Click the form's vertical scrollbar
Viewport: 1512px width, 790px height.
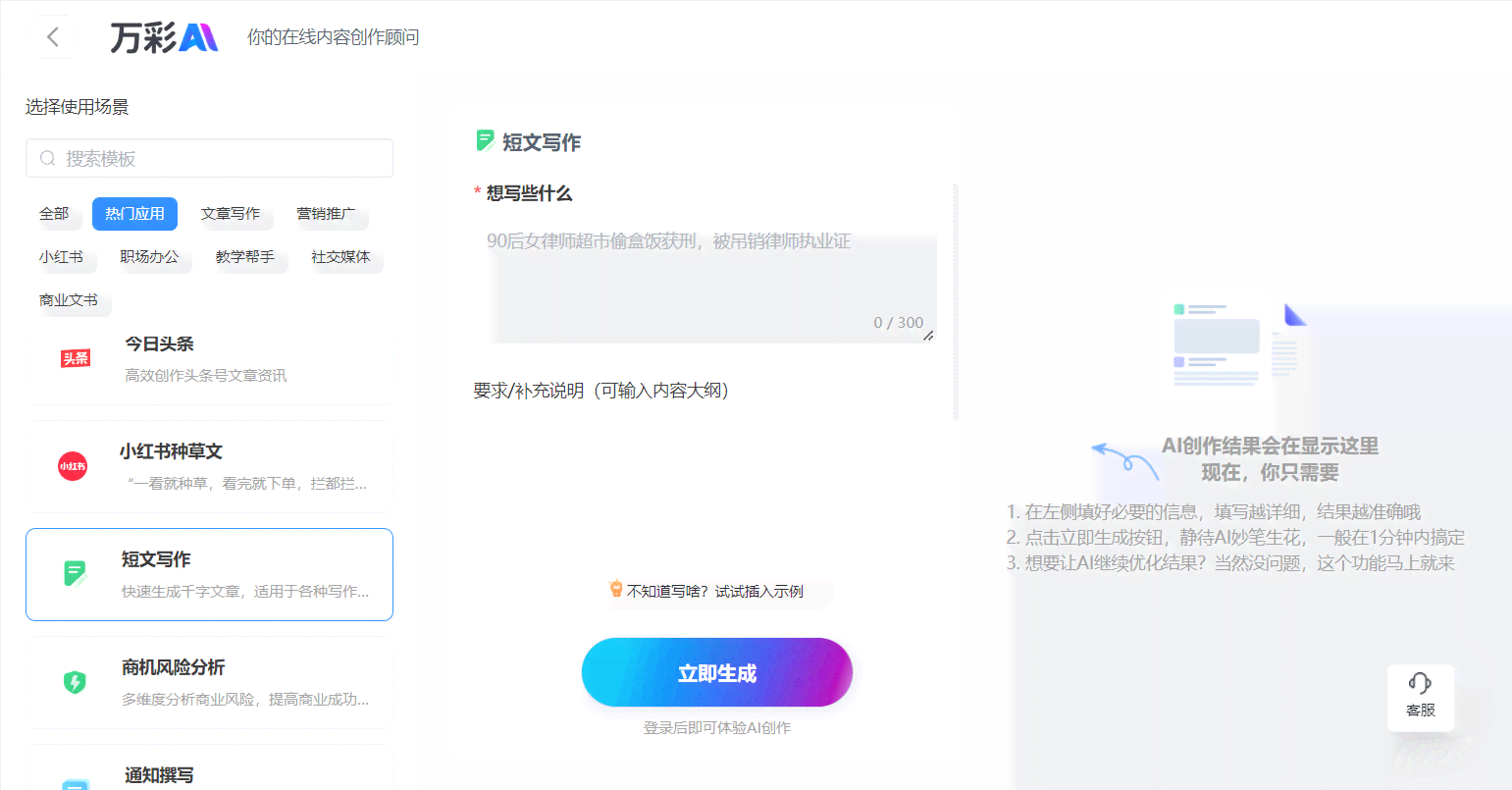pyautogui.click(x=956, y=302)
